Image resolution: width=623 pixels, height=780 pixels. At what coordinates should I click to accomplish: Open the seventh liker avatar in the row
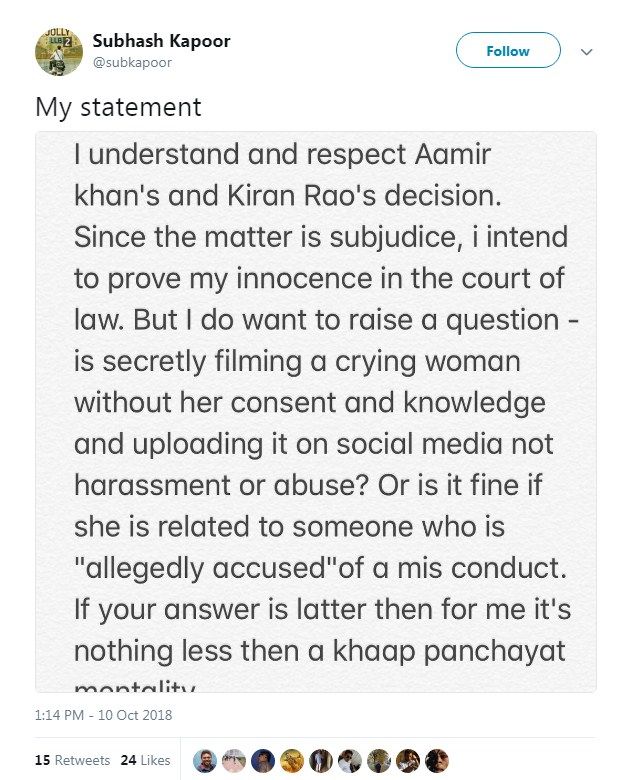(379, 761)
